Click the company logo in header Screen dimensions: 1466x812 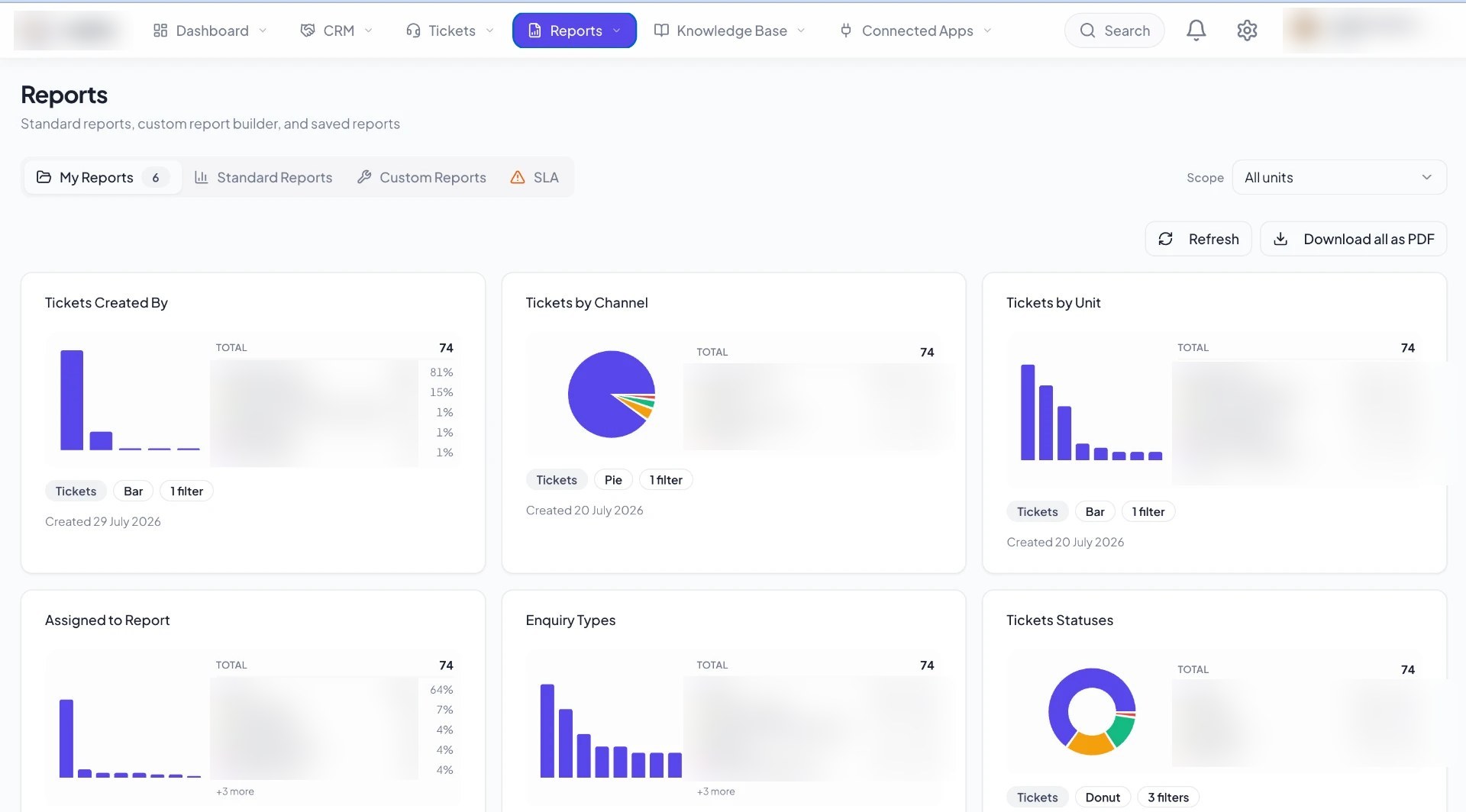click(73, 31)
